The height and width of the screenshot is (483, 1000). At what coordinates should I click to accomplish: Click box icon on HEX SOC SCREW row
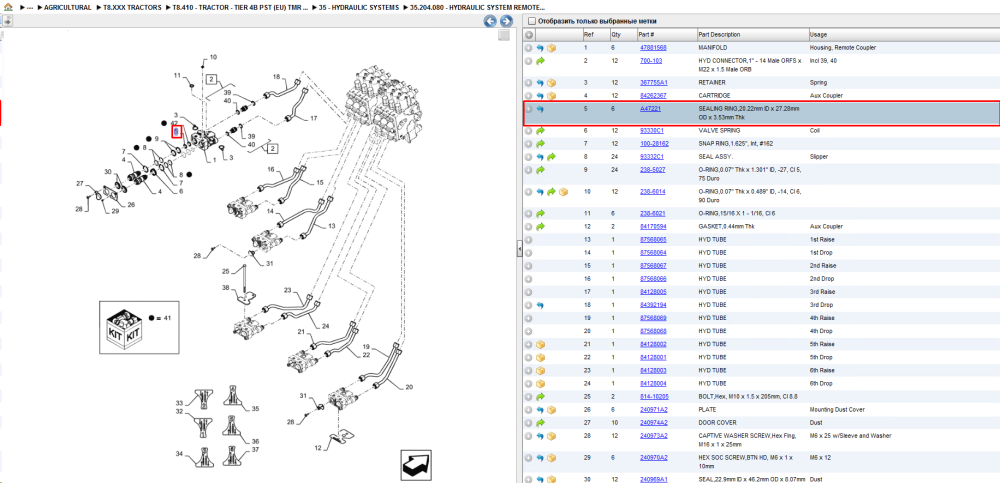click(552, 457)
